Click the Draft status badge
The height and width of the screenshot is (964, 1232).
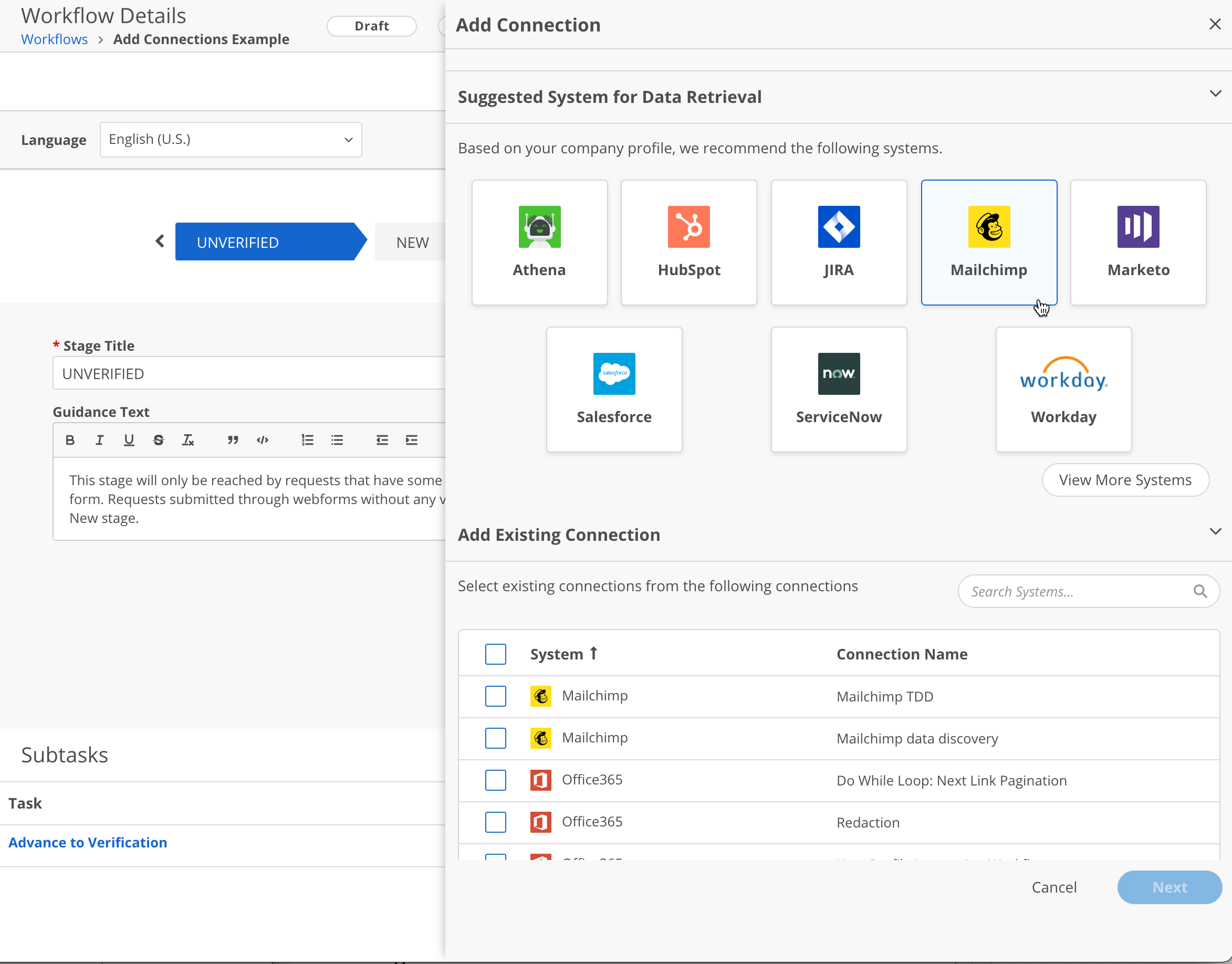click(371, 26)
